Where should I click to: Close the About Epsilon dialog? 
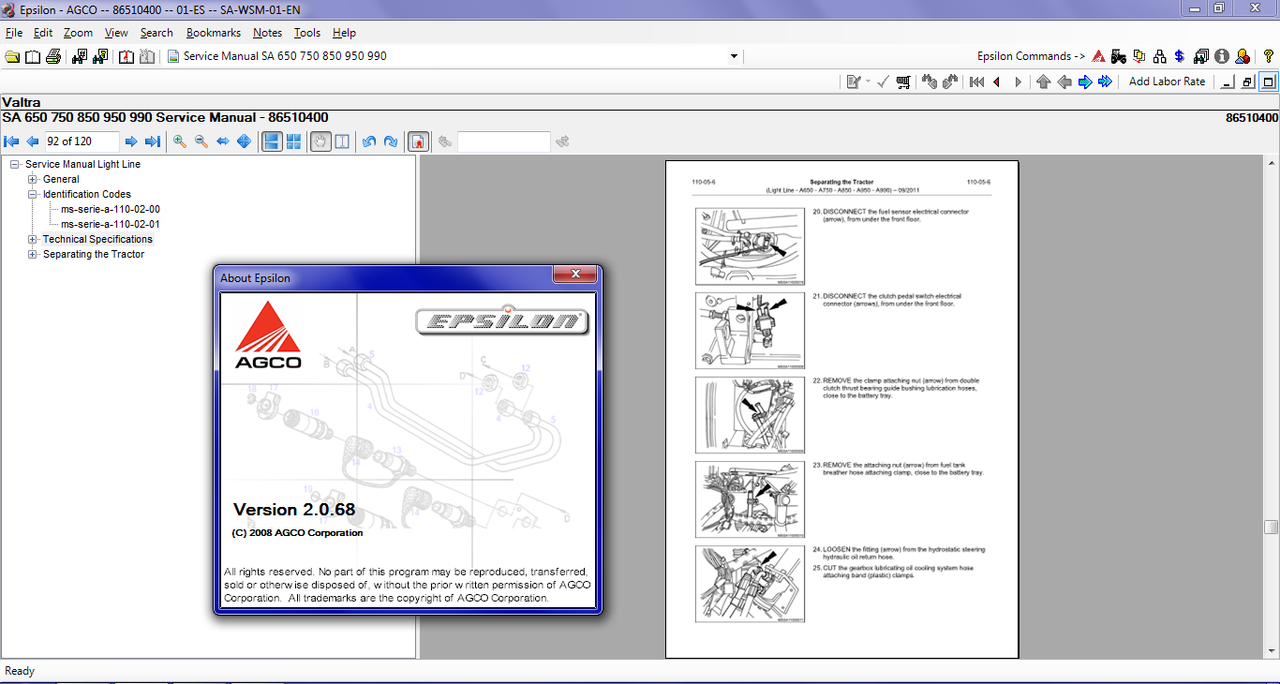click(x=575, y=275)
